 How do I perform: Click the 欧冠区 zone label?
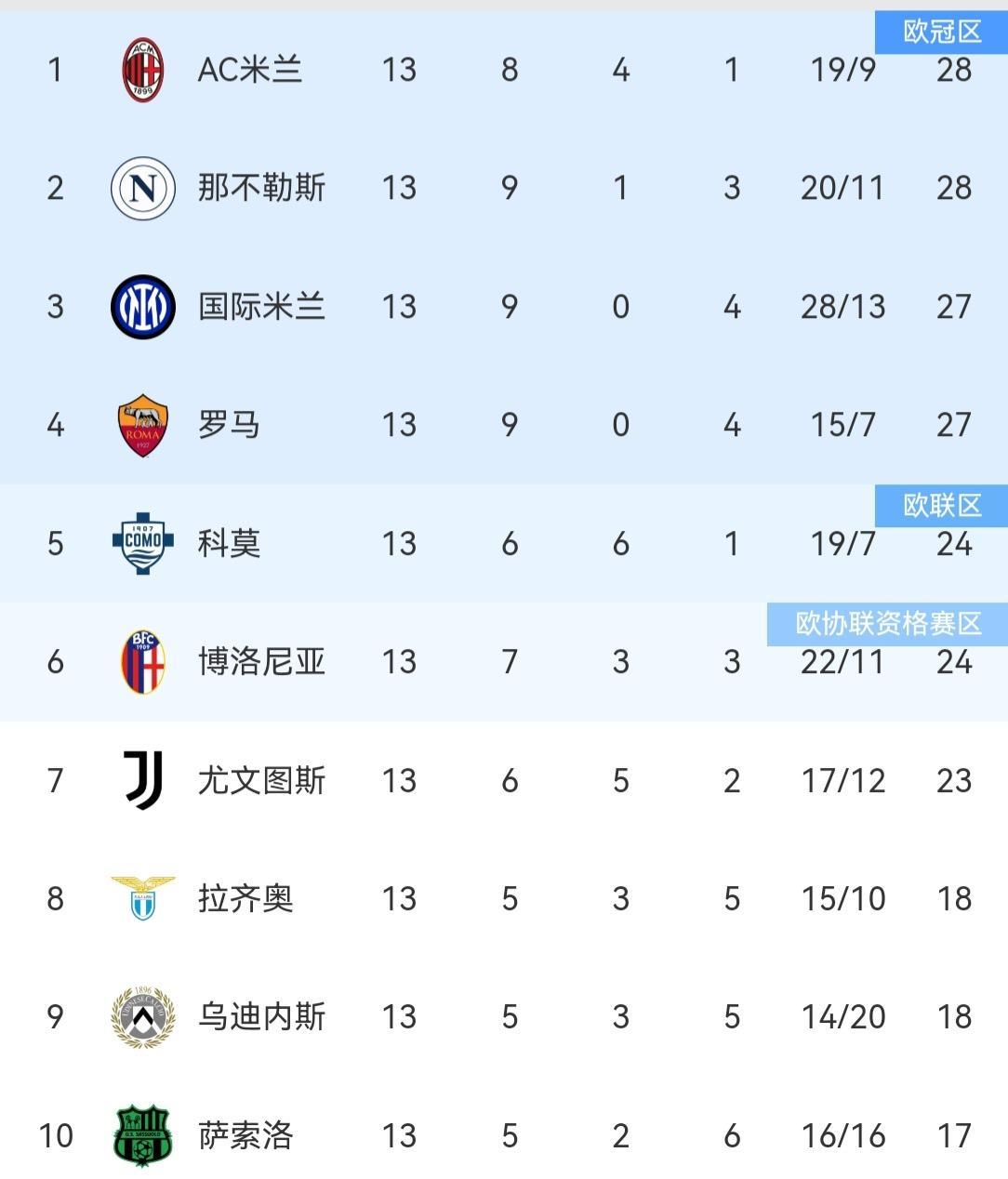[942, 33]
